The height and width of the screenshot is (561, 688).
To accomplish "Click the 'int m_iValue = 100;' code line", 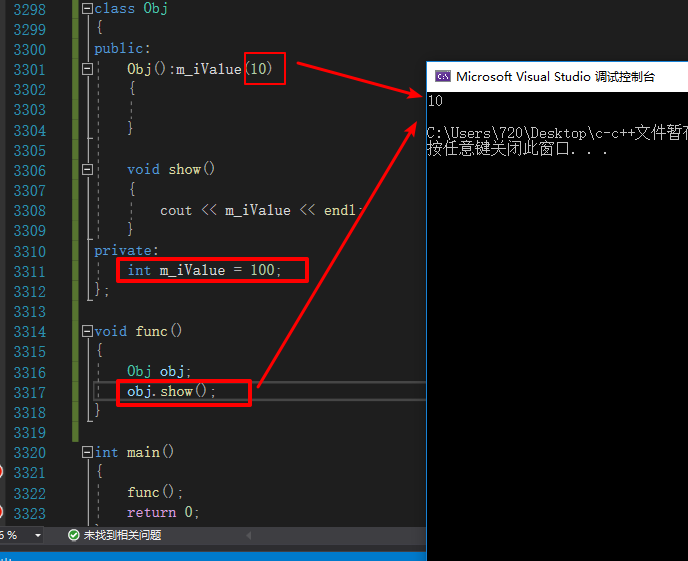I will pos(204,270).
